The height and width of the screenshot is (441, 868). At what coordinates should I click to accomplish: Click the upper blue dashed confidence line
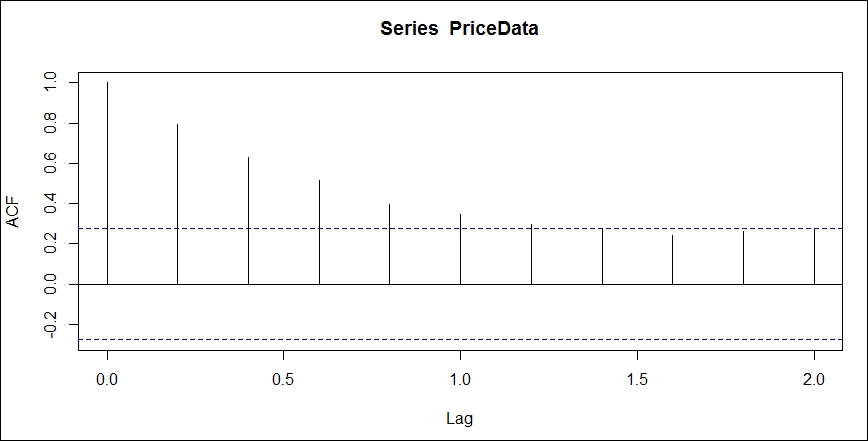pos(460,229)
